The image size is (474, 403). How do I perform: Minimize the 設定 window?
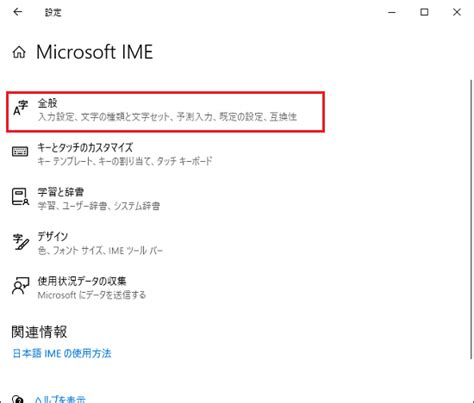(392, 12)
